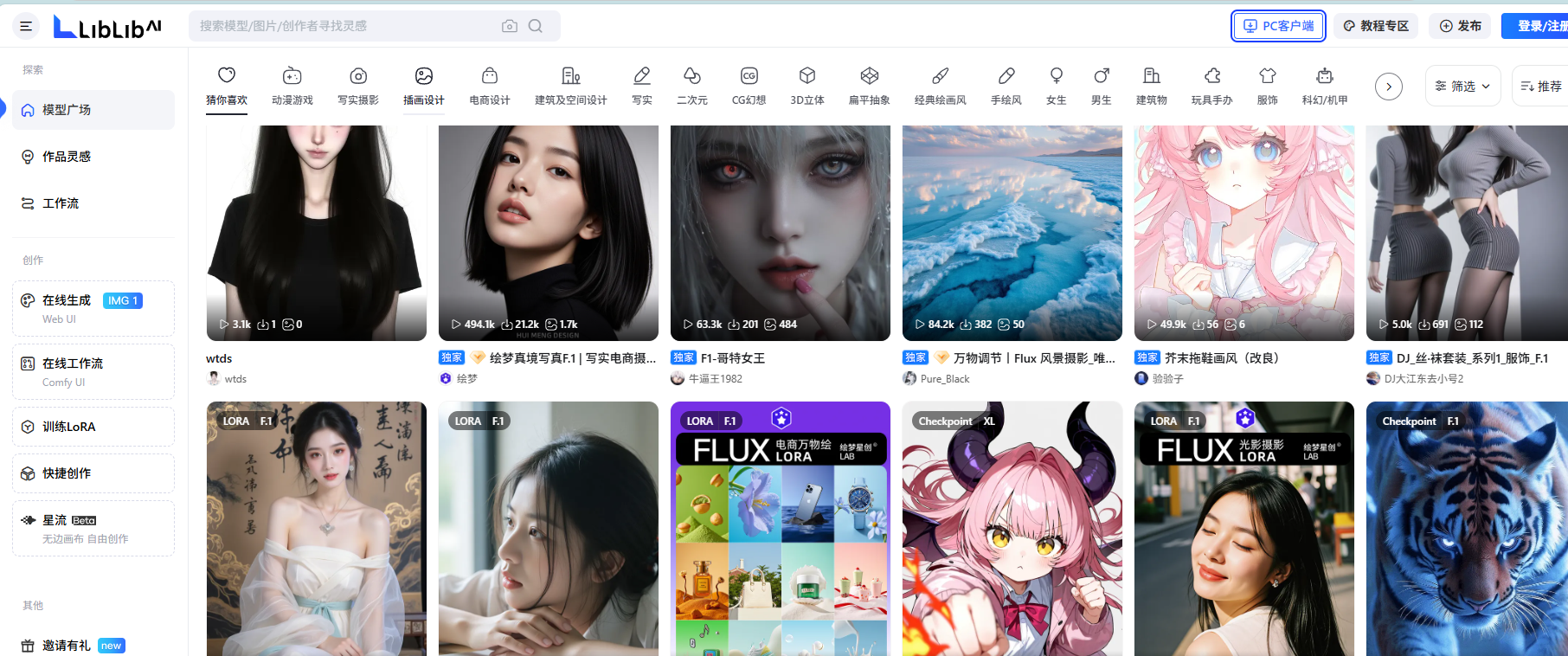Open the 教程专区 tutorial link

(1376, 26)
